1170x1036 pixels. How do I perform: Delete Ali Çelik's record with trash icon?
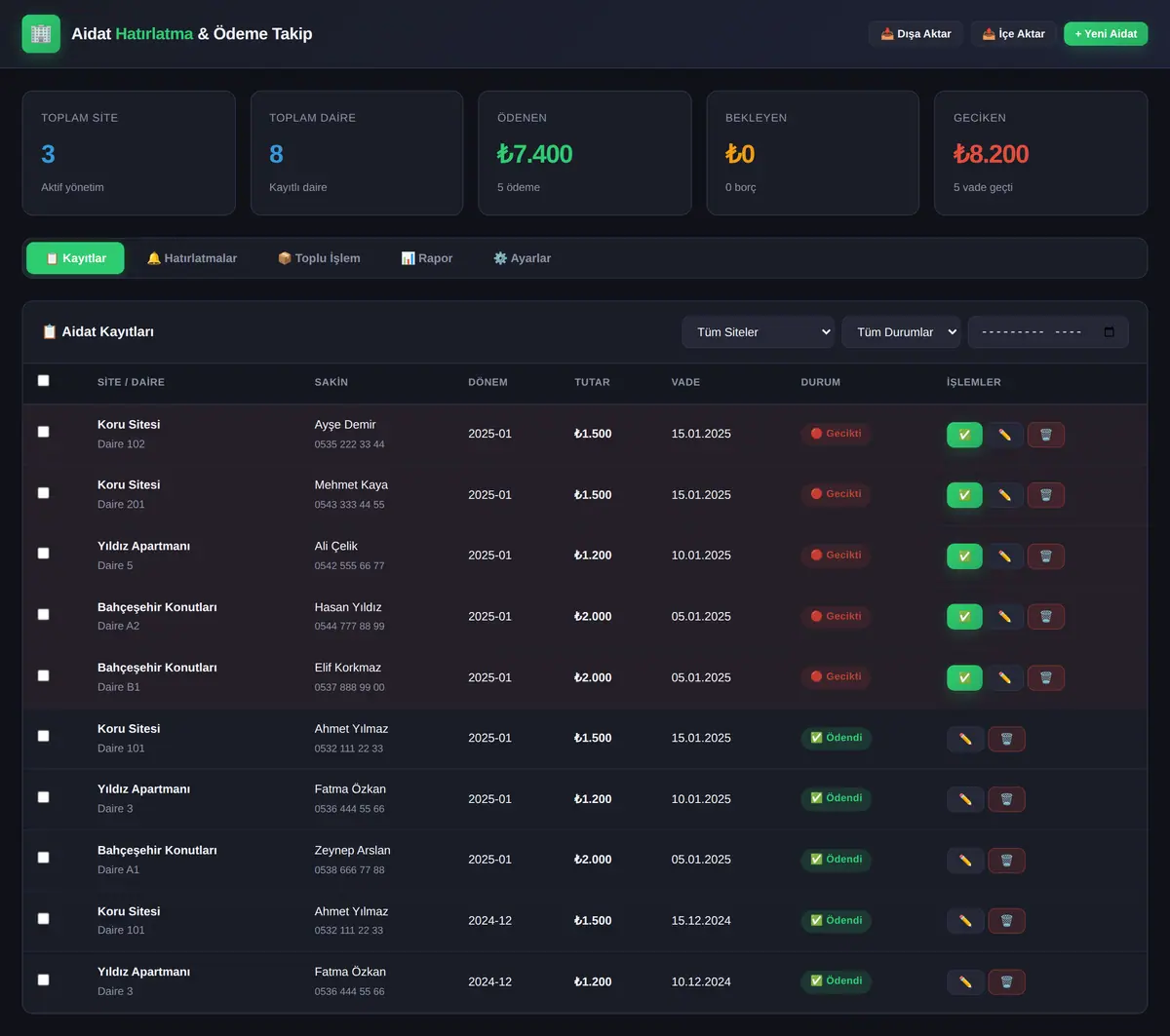pyautogui.click(x=1045, y=556)
